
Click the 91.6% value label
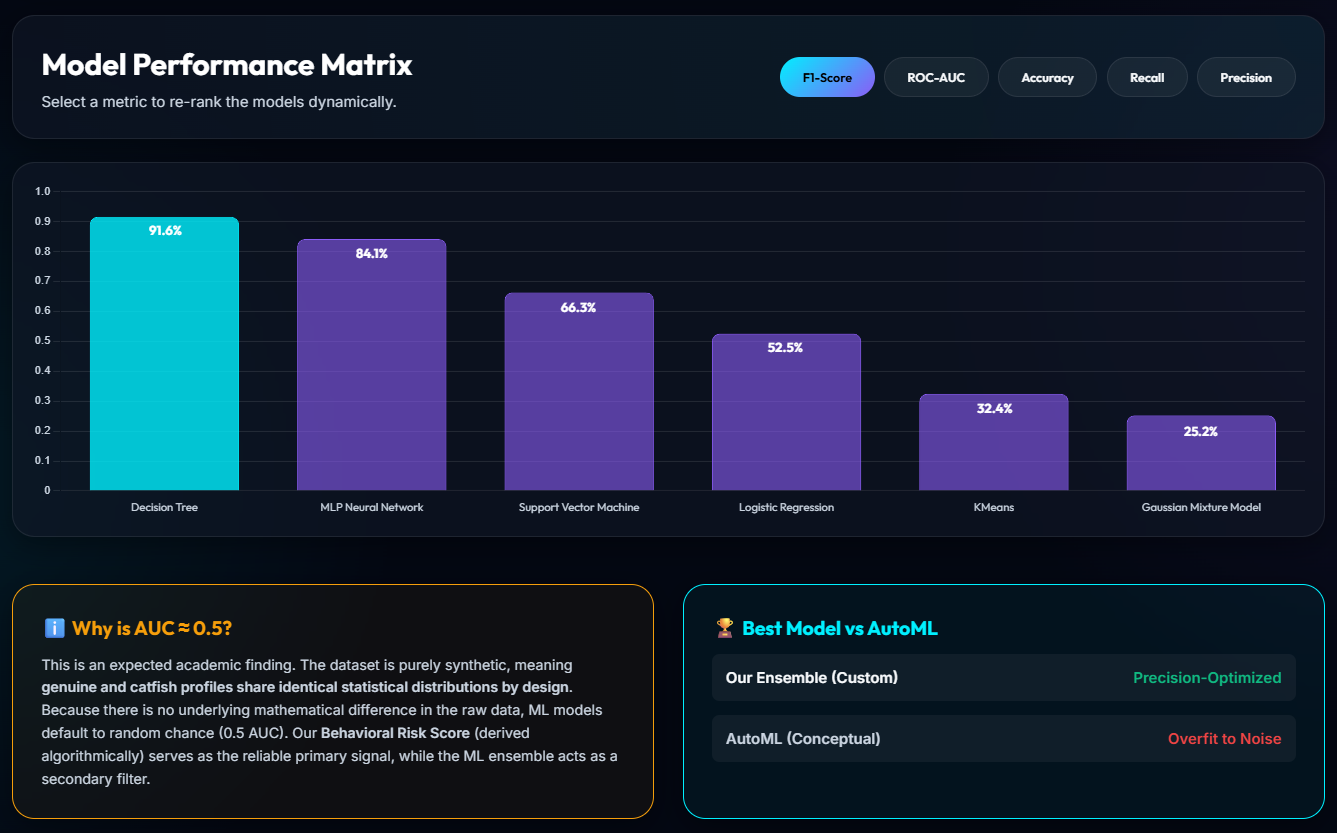tap(165, 231)
